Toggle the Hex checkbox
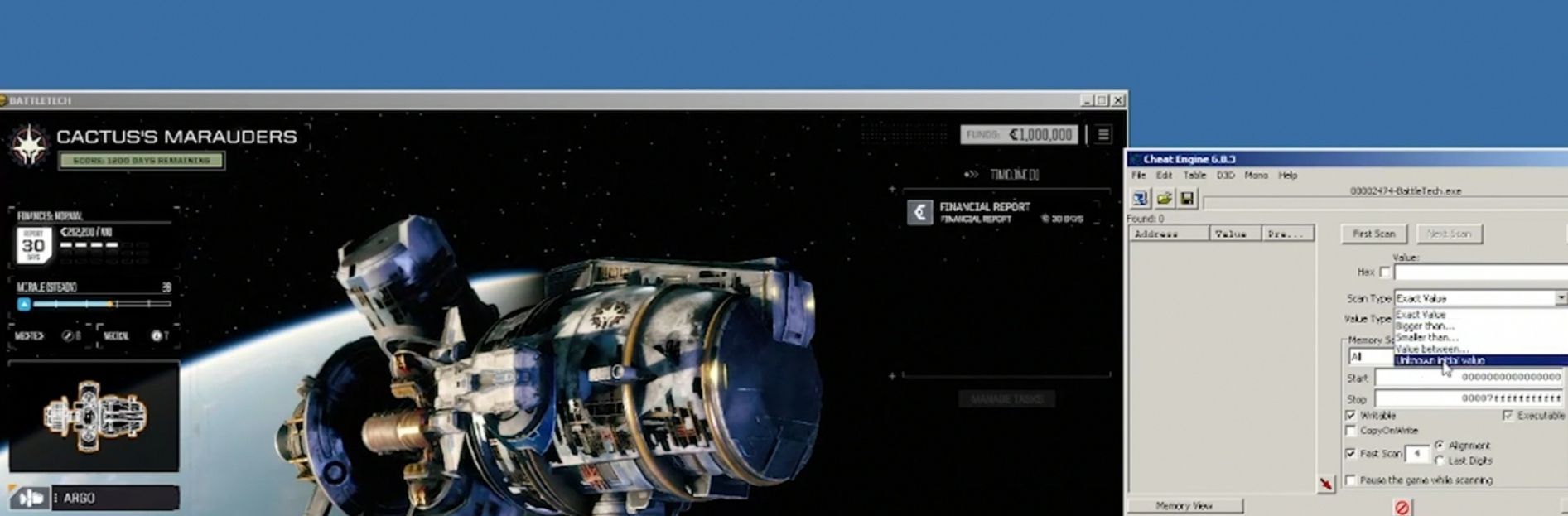 tap(1384, 272)
